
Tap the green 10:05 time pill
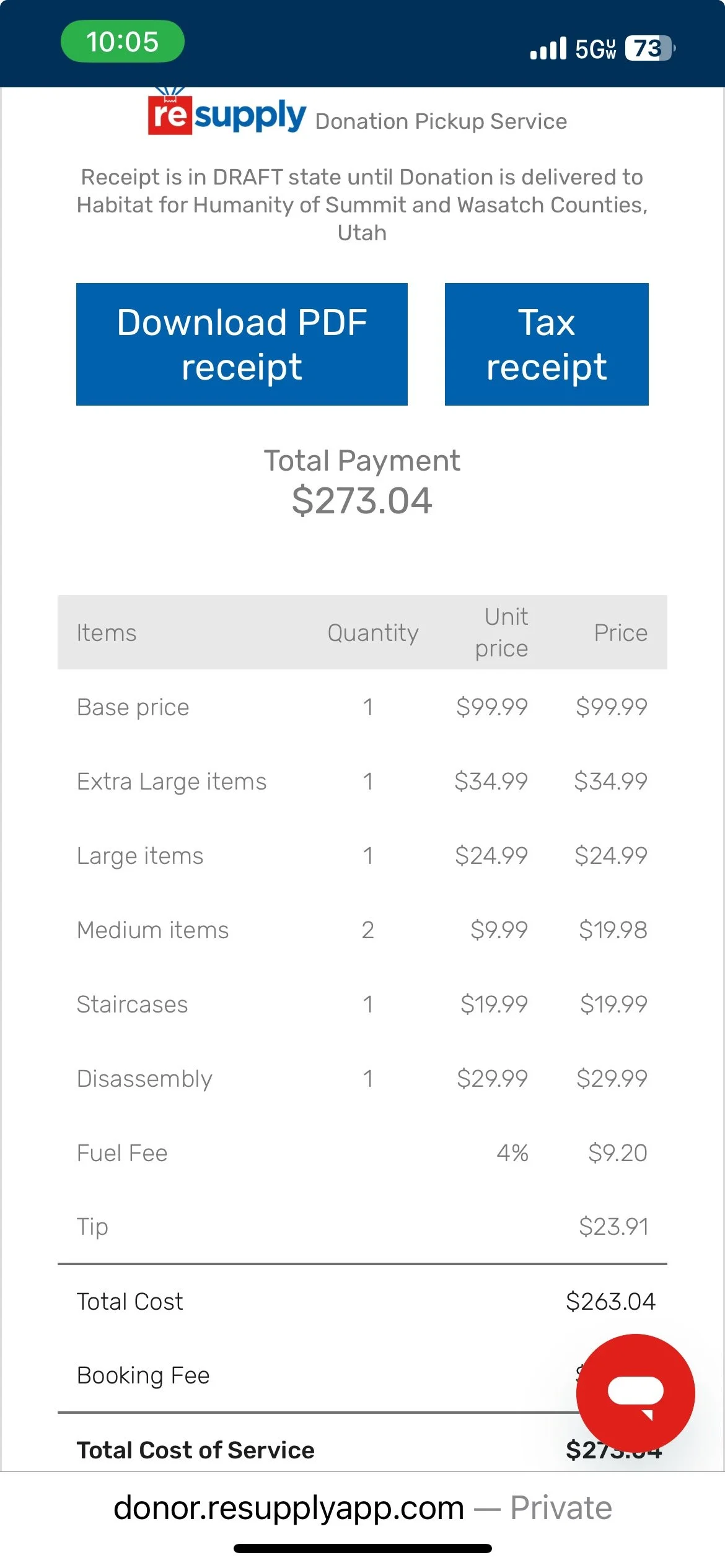(122, 41)
